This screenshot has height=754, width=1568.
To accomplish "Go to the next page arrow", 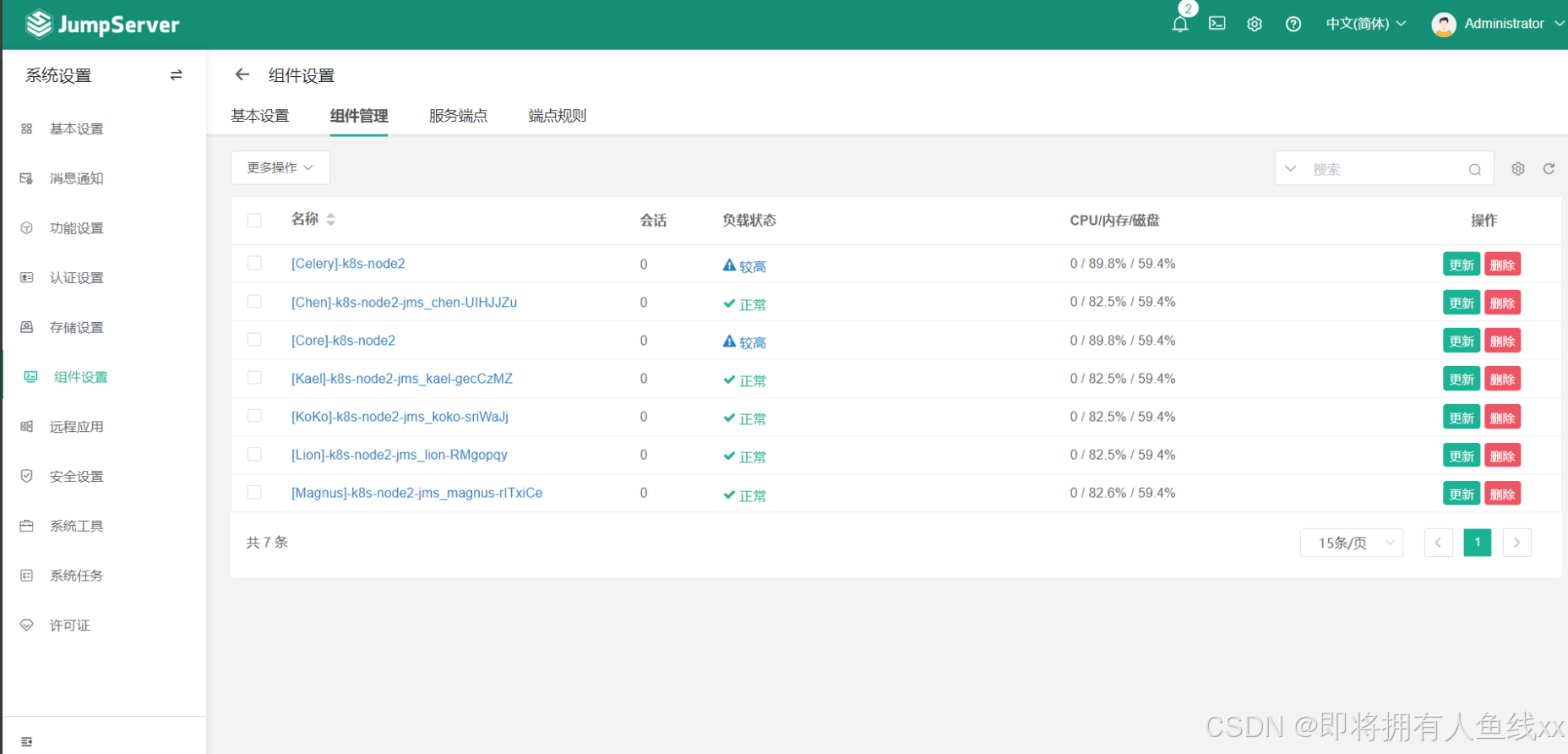I will point(1516,543).
